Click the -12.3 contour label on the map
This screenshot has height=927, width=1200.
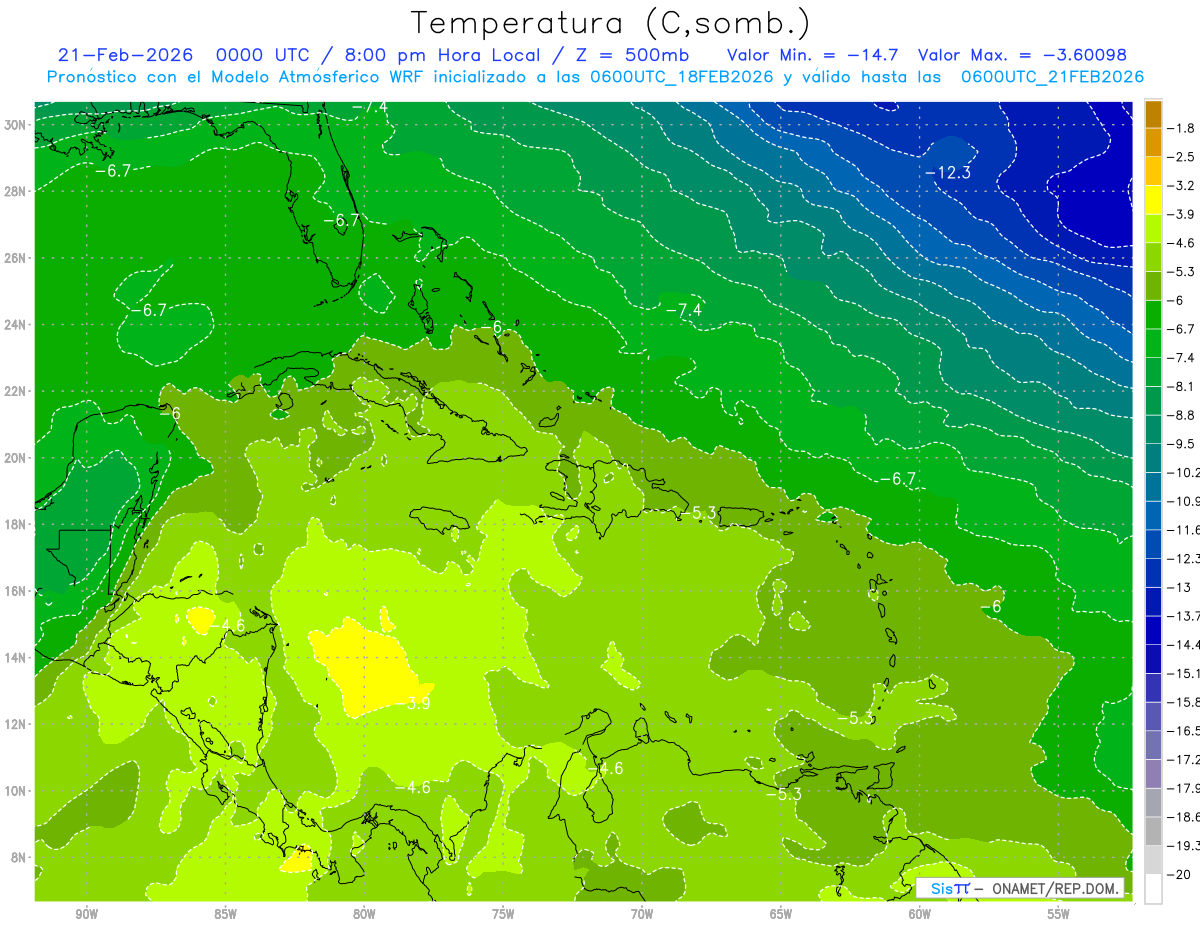coord(947,173)
